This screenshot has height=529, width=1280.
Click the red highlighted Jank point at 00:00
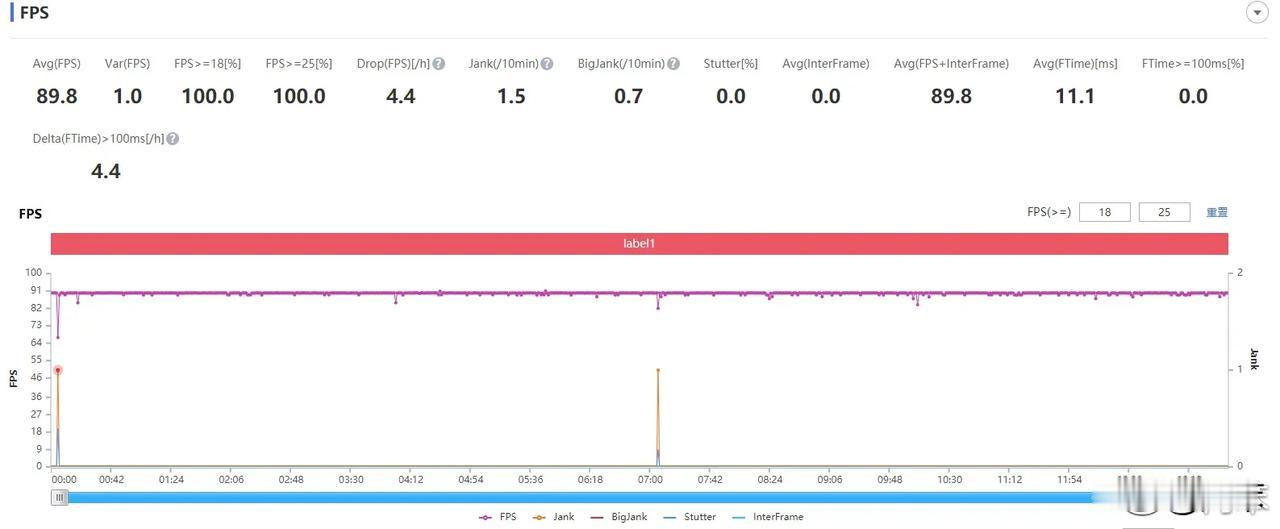click(x=58, y=370)
